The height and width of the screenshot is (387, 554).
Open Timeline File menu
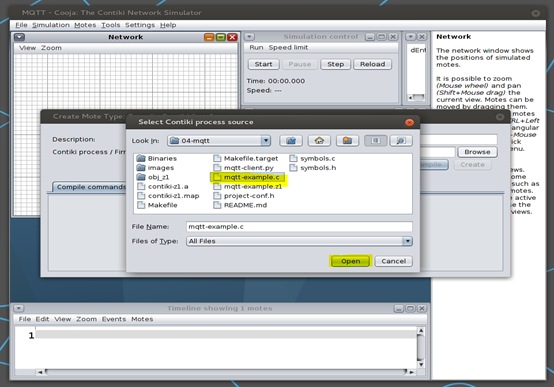point(25,319)
